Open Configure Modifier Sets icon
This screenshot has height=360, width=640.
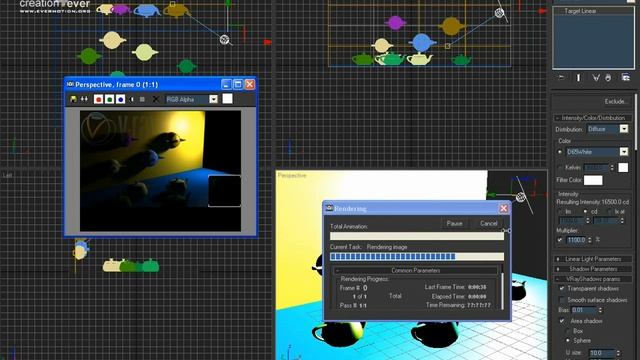[x=625, y=77]
